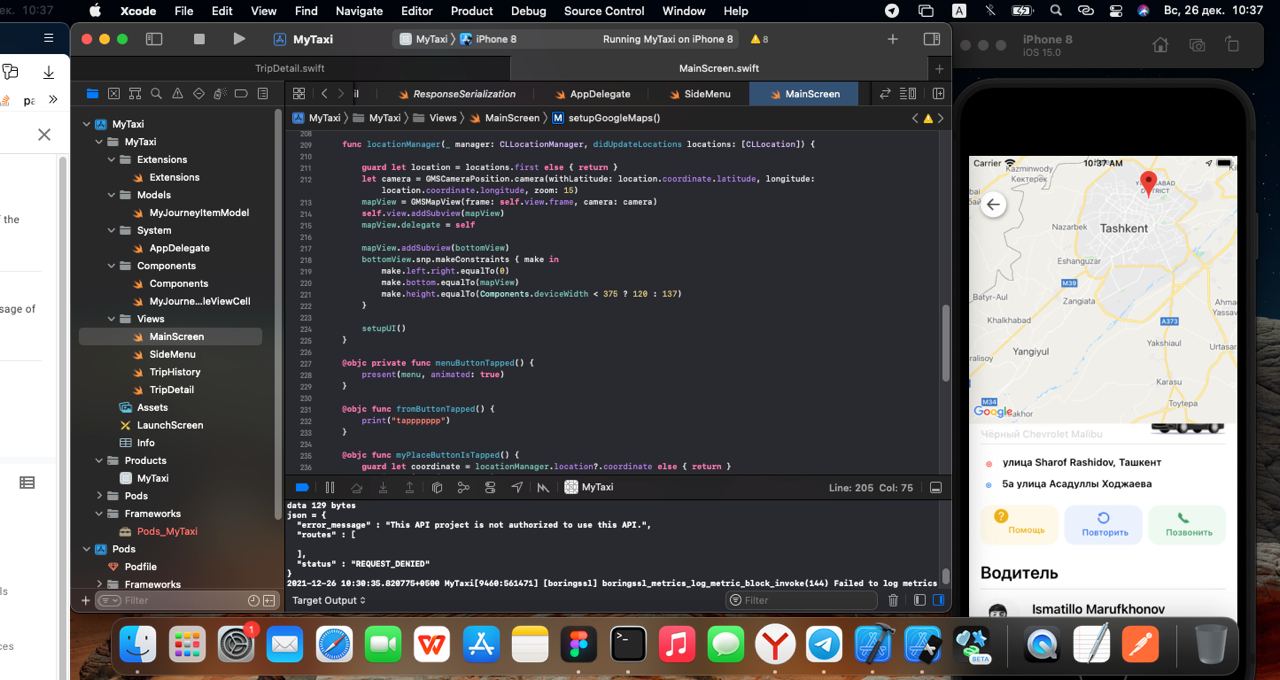Select MyJourneyItemModel in navigator

[198, 213]
